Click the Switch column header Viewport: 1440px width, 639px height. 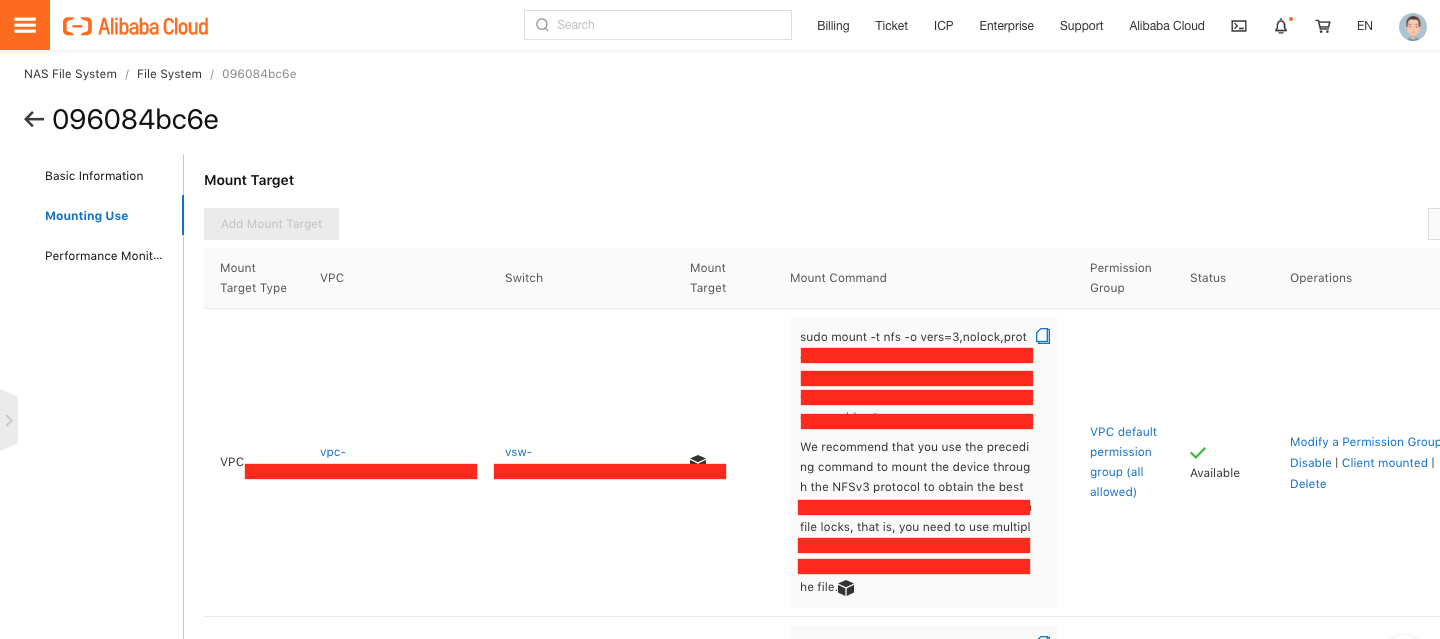click(524, 278)
